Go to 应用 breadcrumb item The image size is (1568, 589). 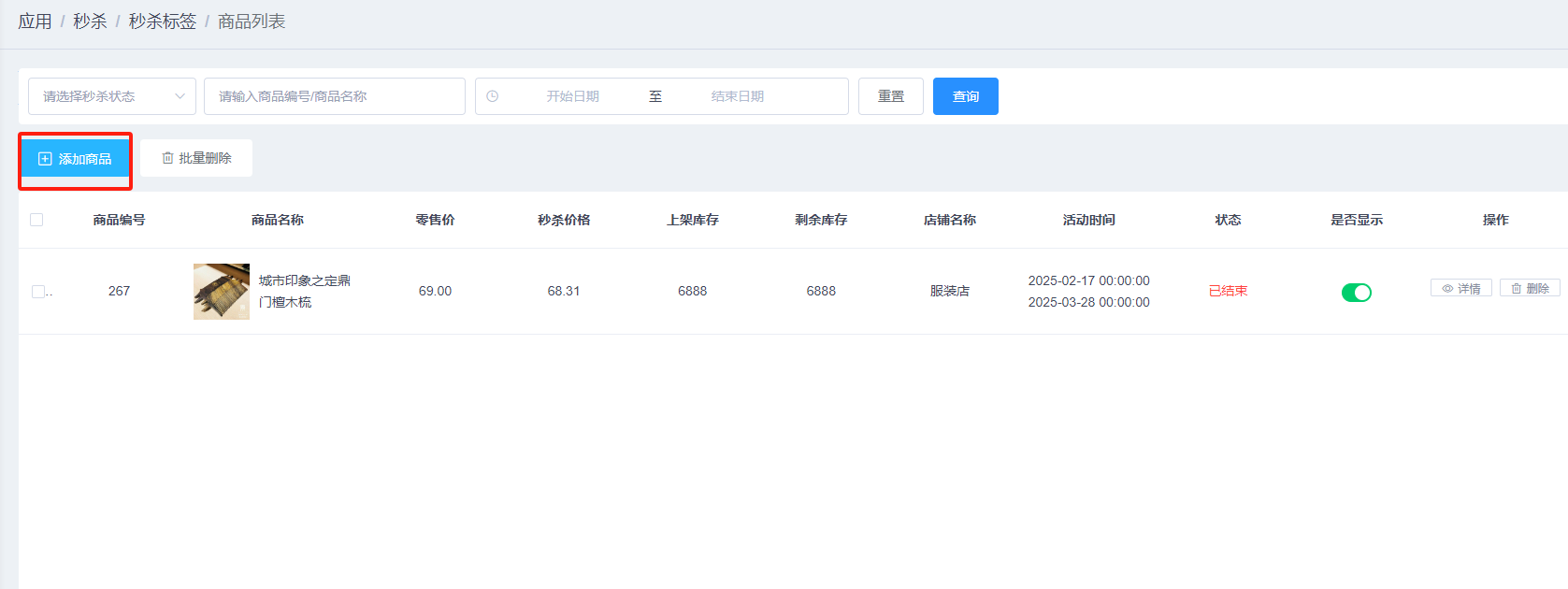click(35, 22)
